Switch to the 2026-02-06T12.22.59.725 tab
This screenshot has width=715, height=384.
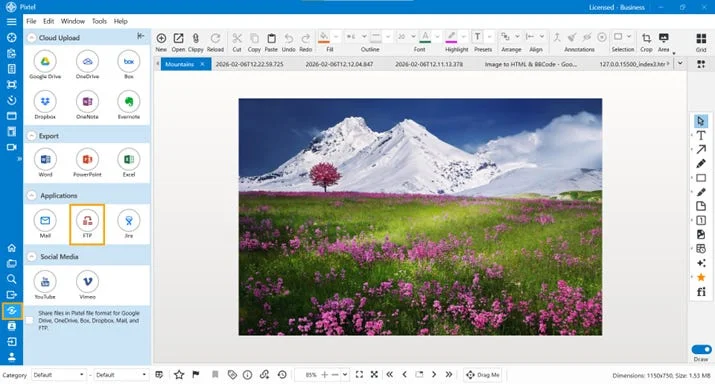click(249, 64)
